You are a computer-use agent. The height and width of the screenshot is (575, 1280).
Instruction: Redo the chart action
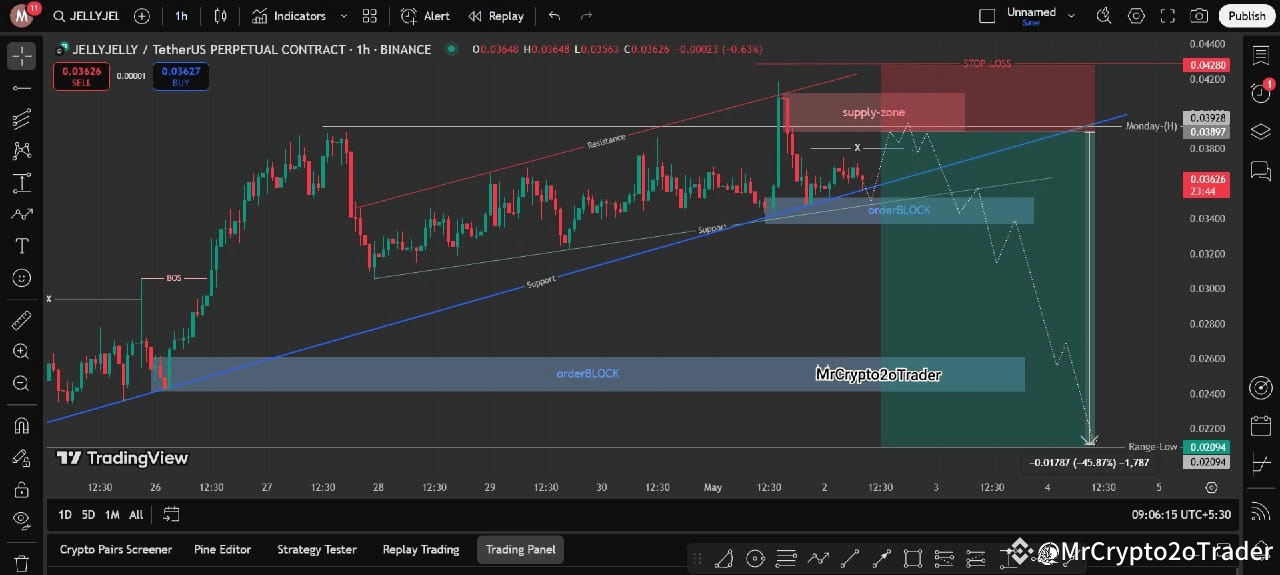coord(587,16)
